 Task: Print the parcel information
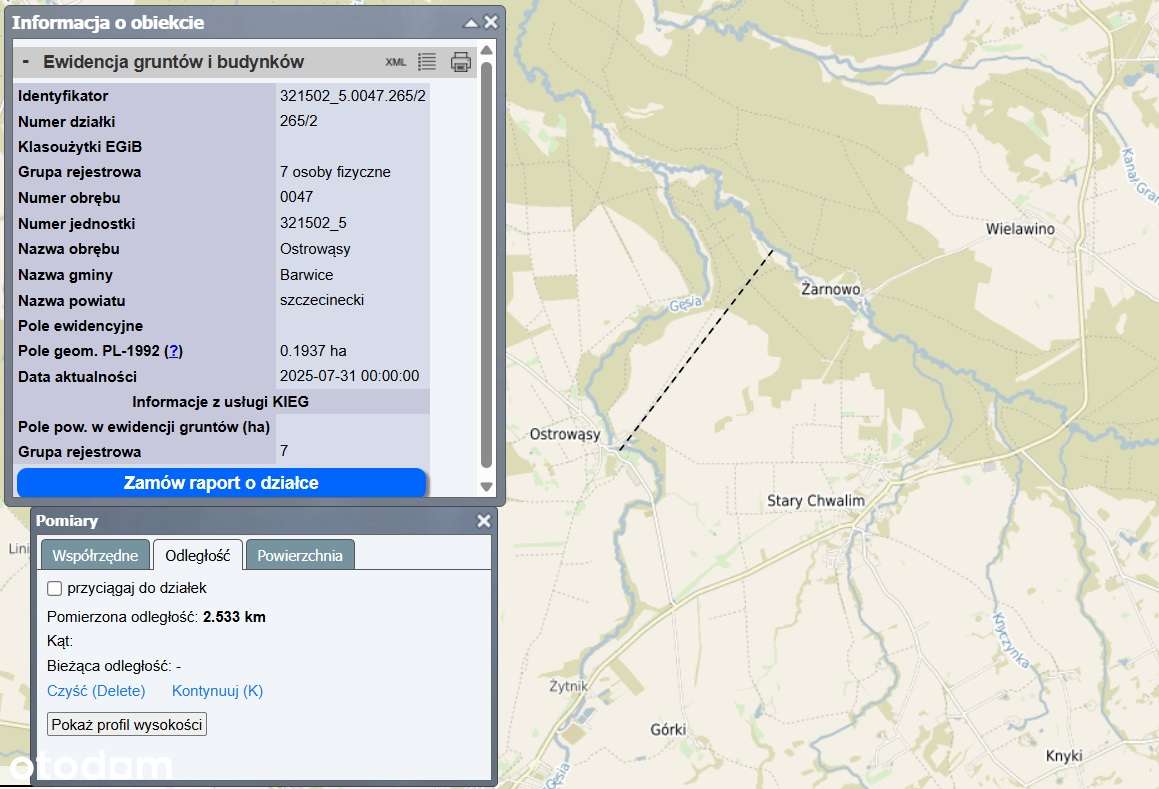pyautogui.click(x=460, y=62)
